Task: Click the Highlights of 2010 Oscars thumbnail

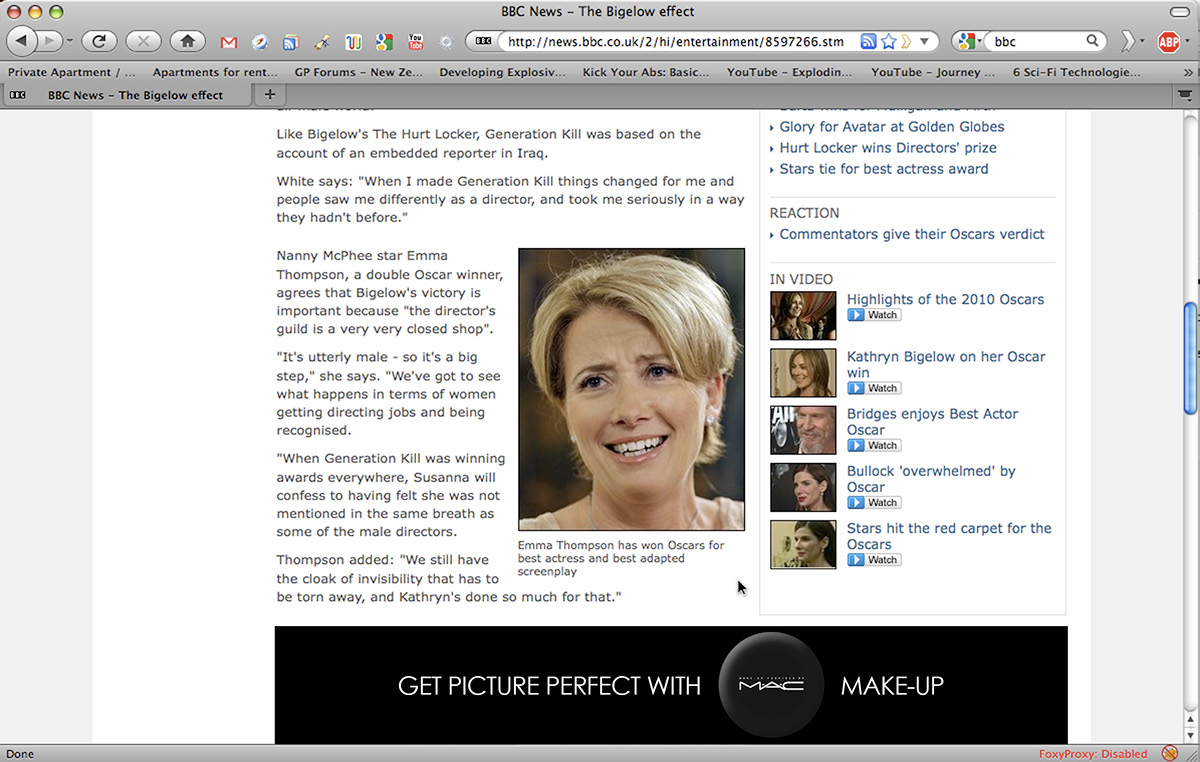Action: [x=803, y=316]
